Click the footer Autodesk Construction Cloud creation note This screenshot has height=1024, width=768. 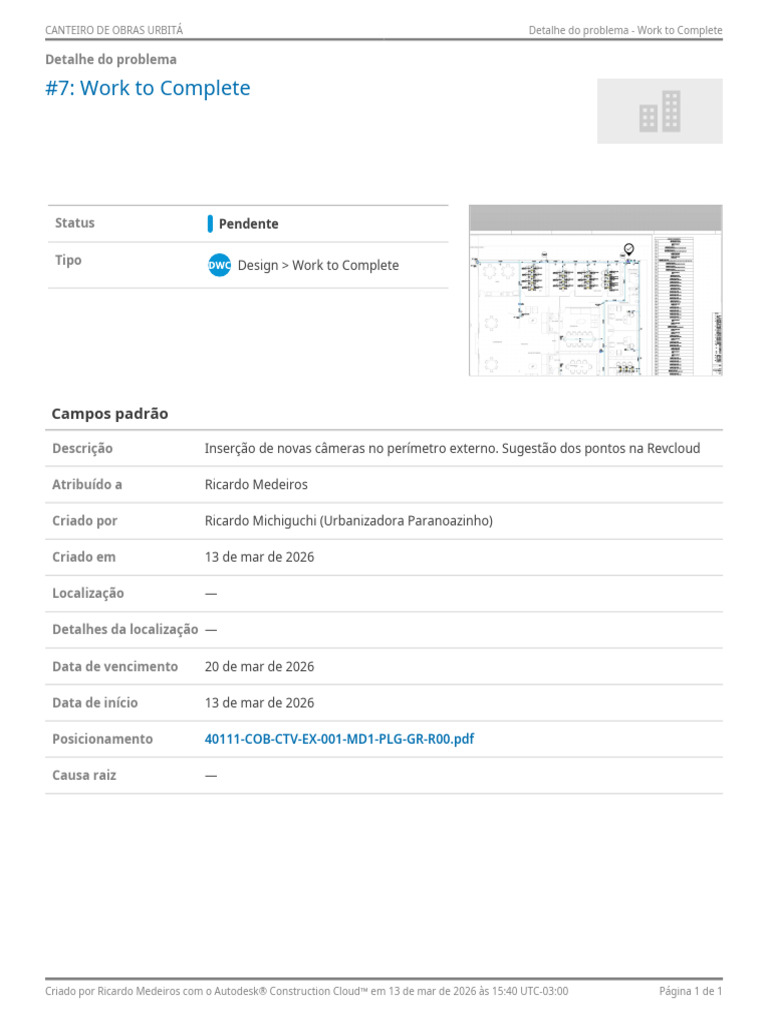pos(306,991)
